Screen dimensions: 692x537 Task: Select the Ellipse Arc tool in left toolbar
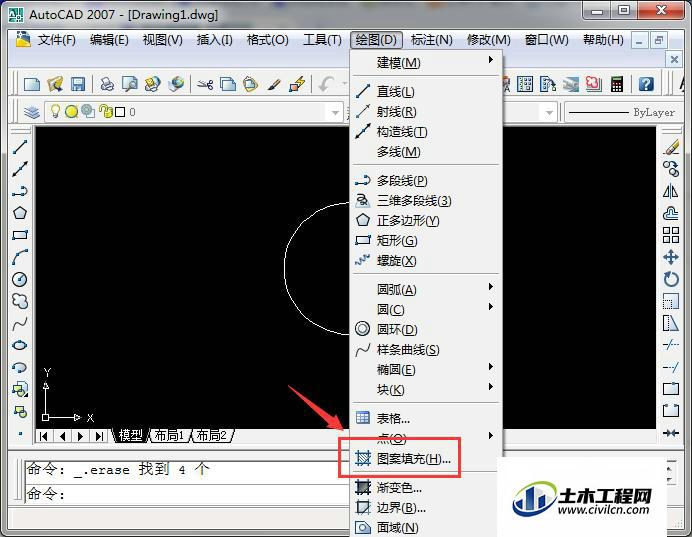pyautogui.click(x=20, y=367)
